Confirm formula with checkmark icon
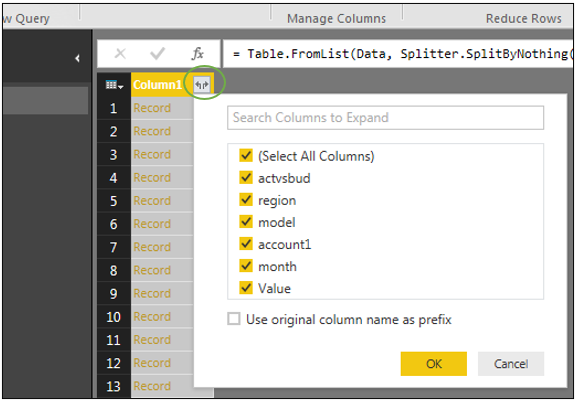This screenshot has width=576, height=402. click(158, 54)
